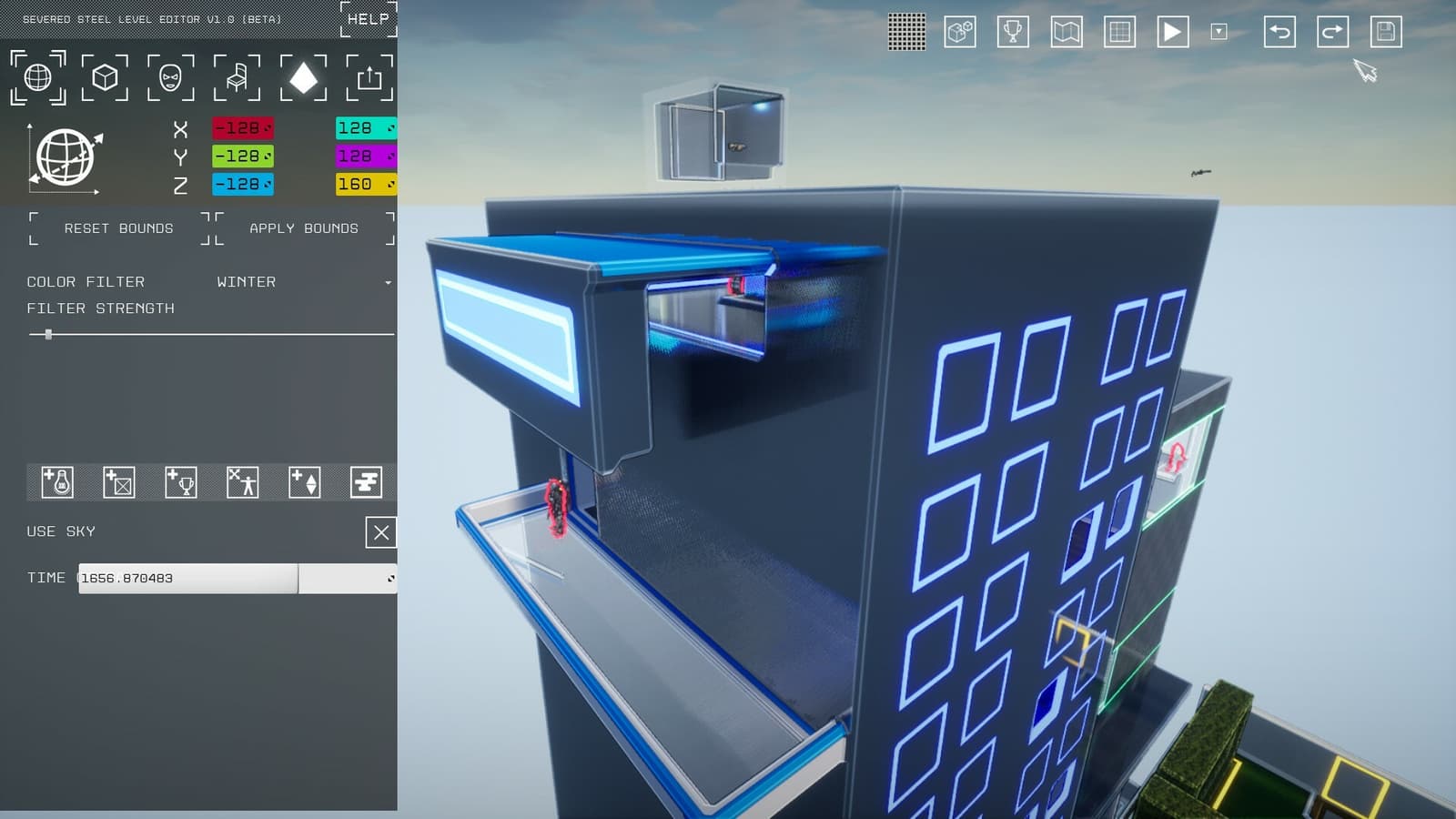Click the play level button
Screen dimensions: 1456x819
click(x=1173, y=32)
